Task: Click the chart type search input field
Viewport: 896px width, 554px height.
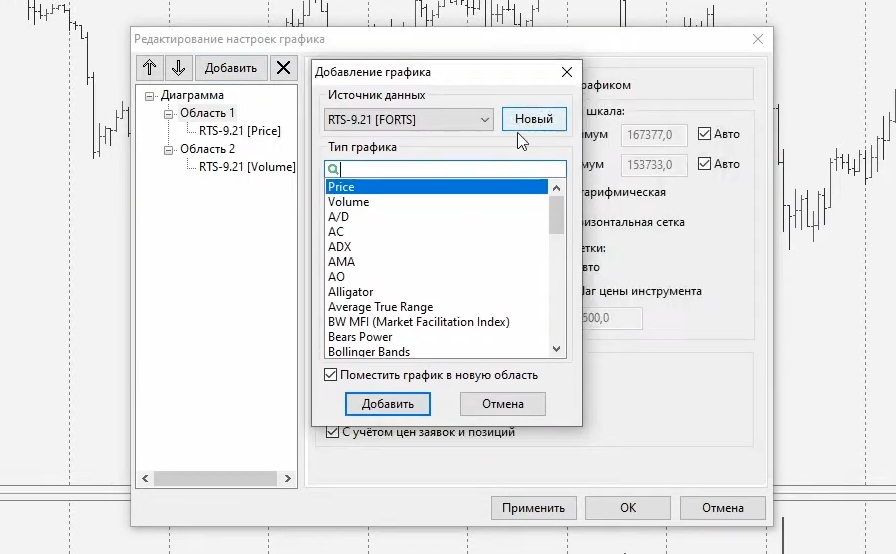Action: [452, 170]
